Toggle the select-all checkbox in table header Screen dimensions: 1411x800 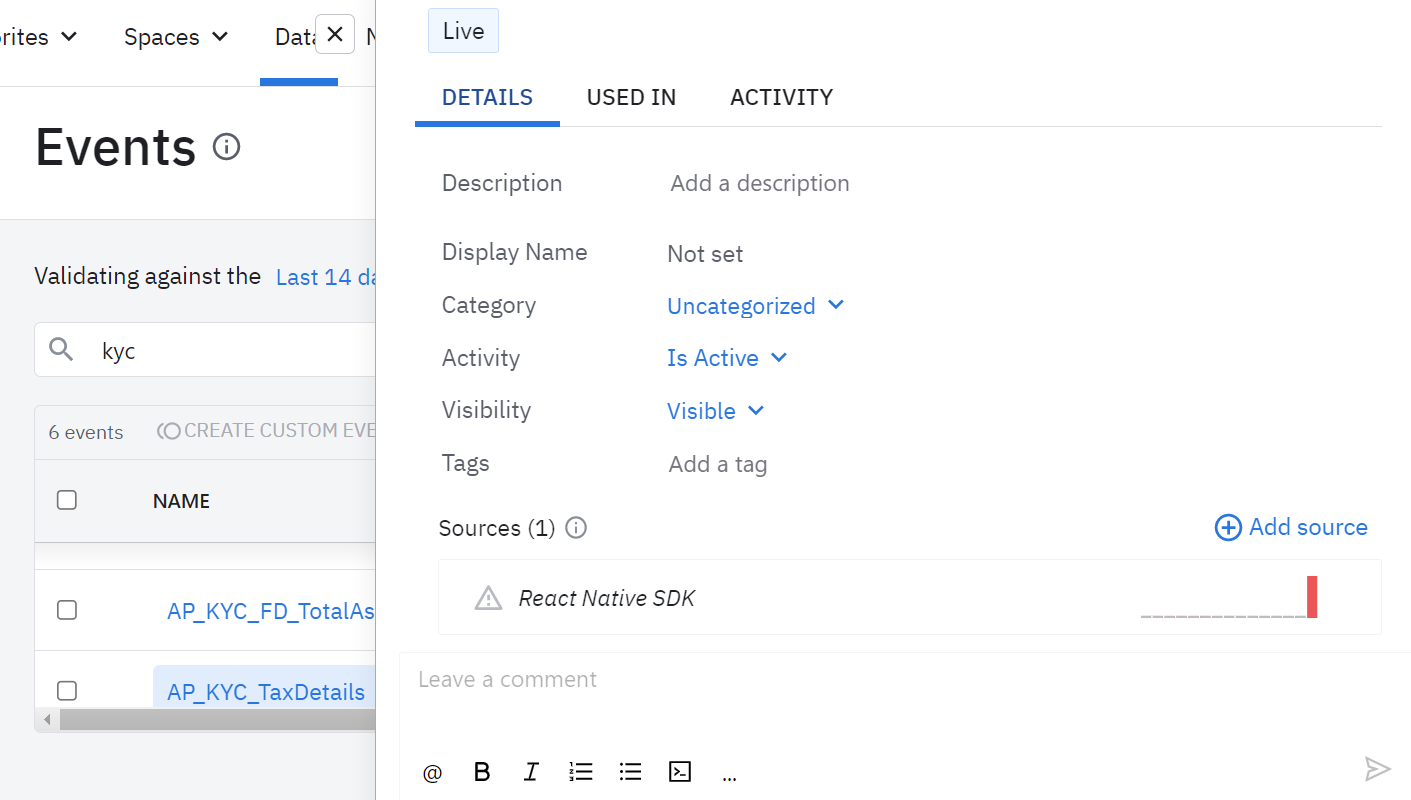coord(67,500)
